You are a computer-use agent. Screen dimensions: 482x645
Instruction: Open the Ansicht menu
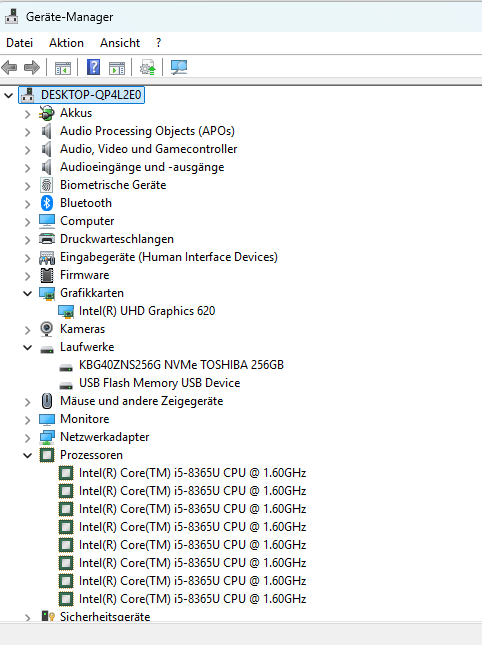(x=120, y=43)
